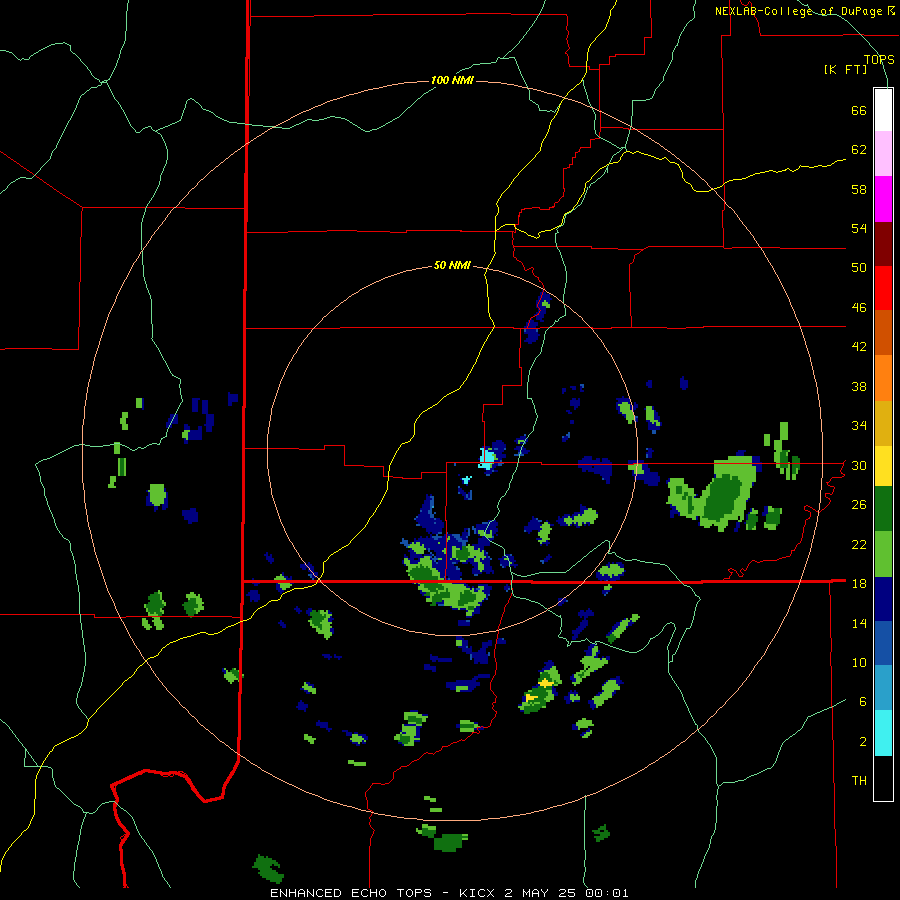Select the light green legend swatch
Image resolution: width=900 pixels, height=900 pixels.
coord(883,554)
